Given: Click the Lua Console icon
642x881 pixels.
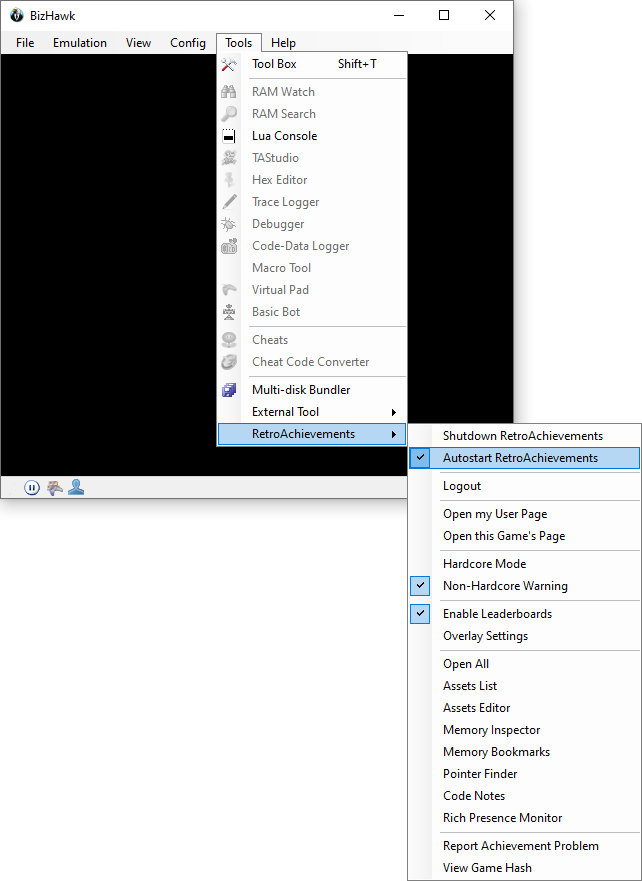Looking at the screenshot, I should tap(229, 136).
